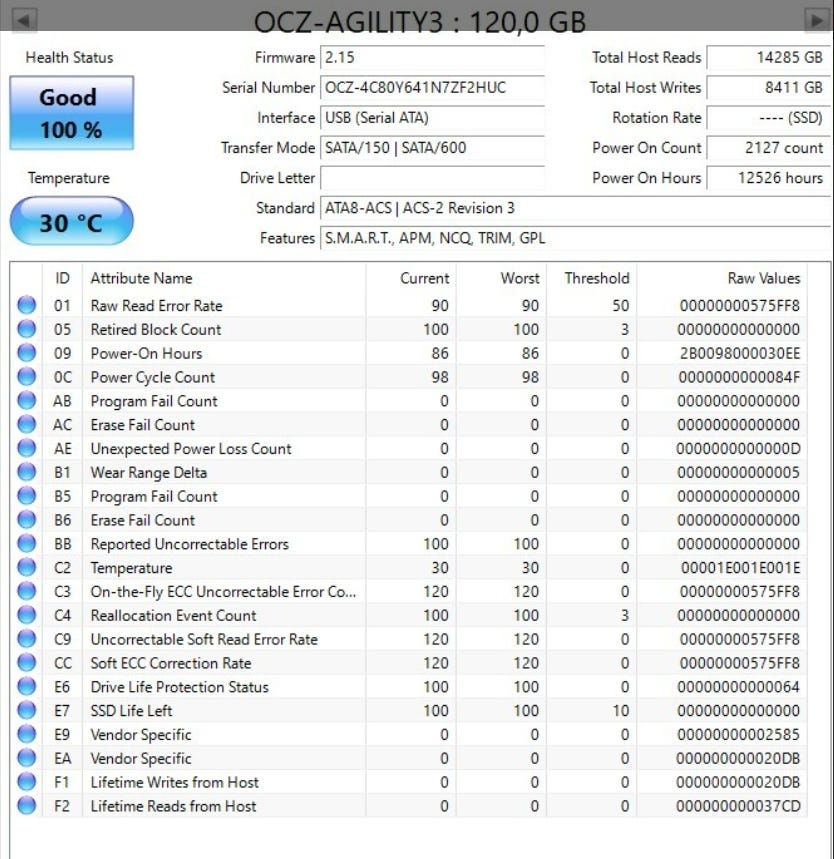Select status orb for C2 Temperature row

[x=27, y=567]
